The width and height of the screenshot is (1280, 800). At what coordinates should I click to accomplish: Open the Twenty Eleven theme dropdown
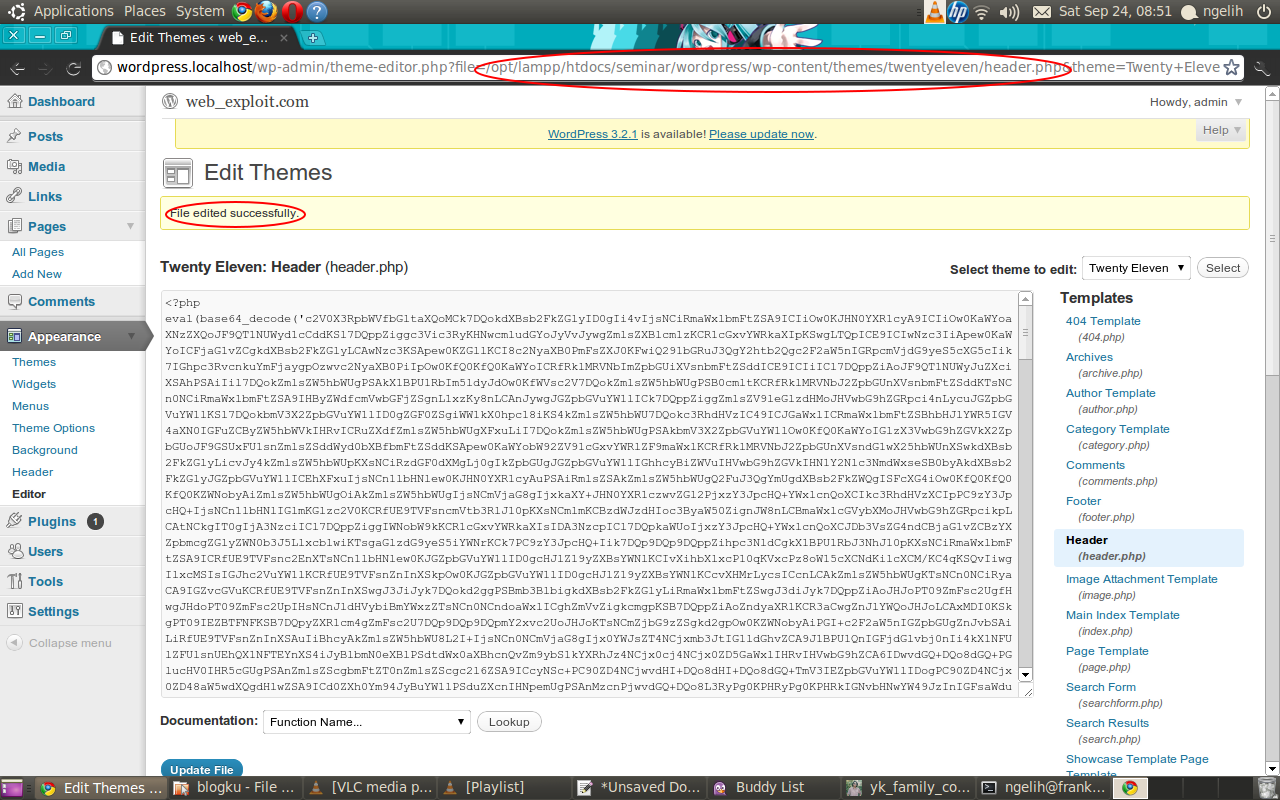tap(1136, 268)
